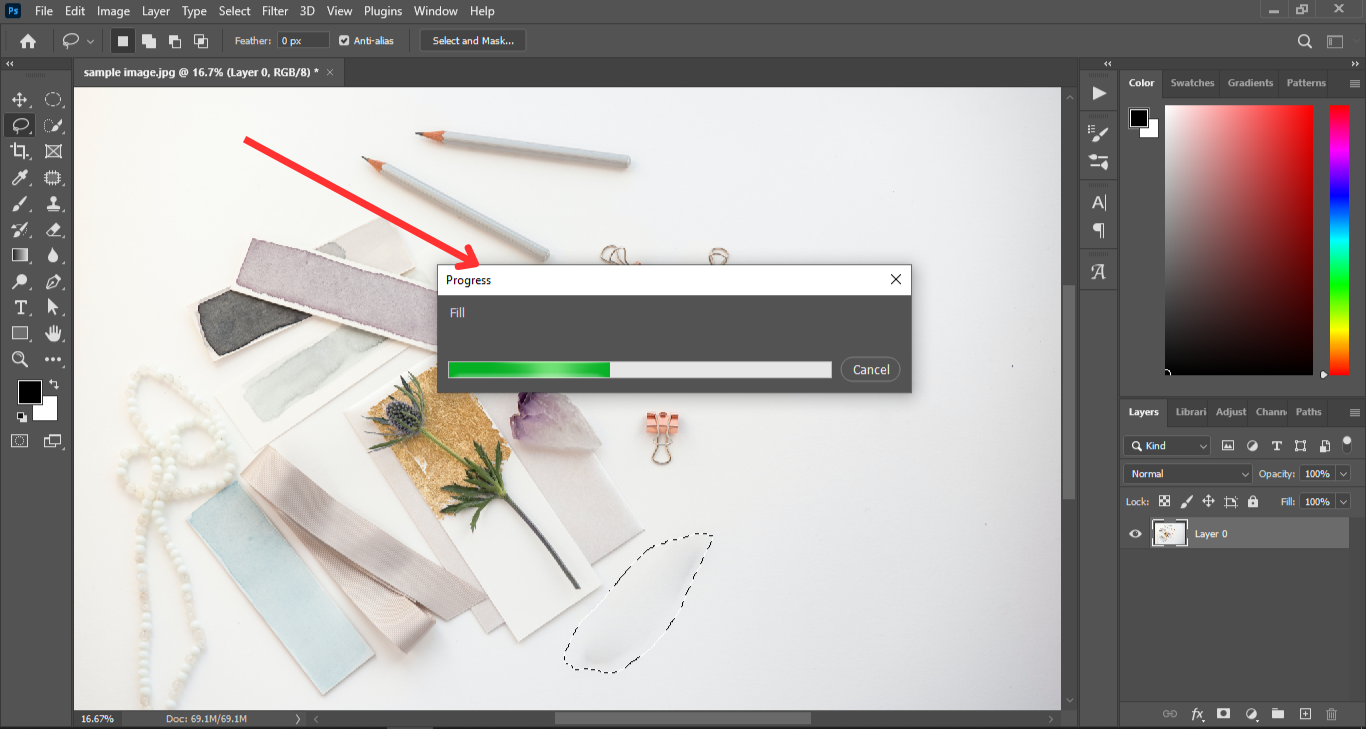Open the blend mode Normal dropdown
The height and width of the screenshot is (729, 1366).
(1187, 474)
